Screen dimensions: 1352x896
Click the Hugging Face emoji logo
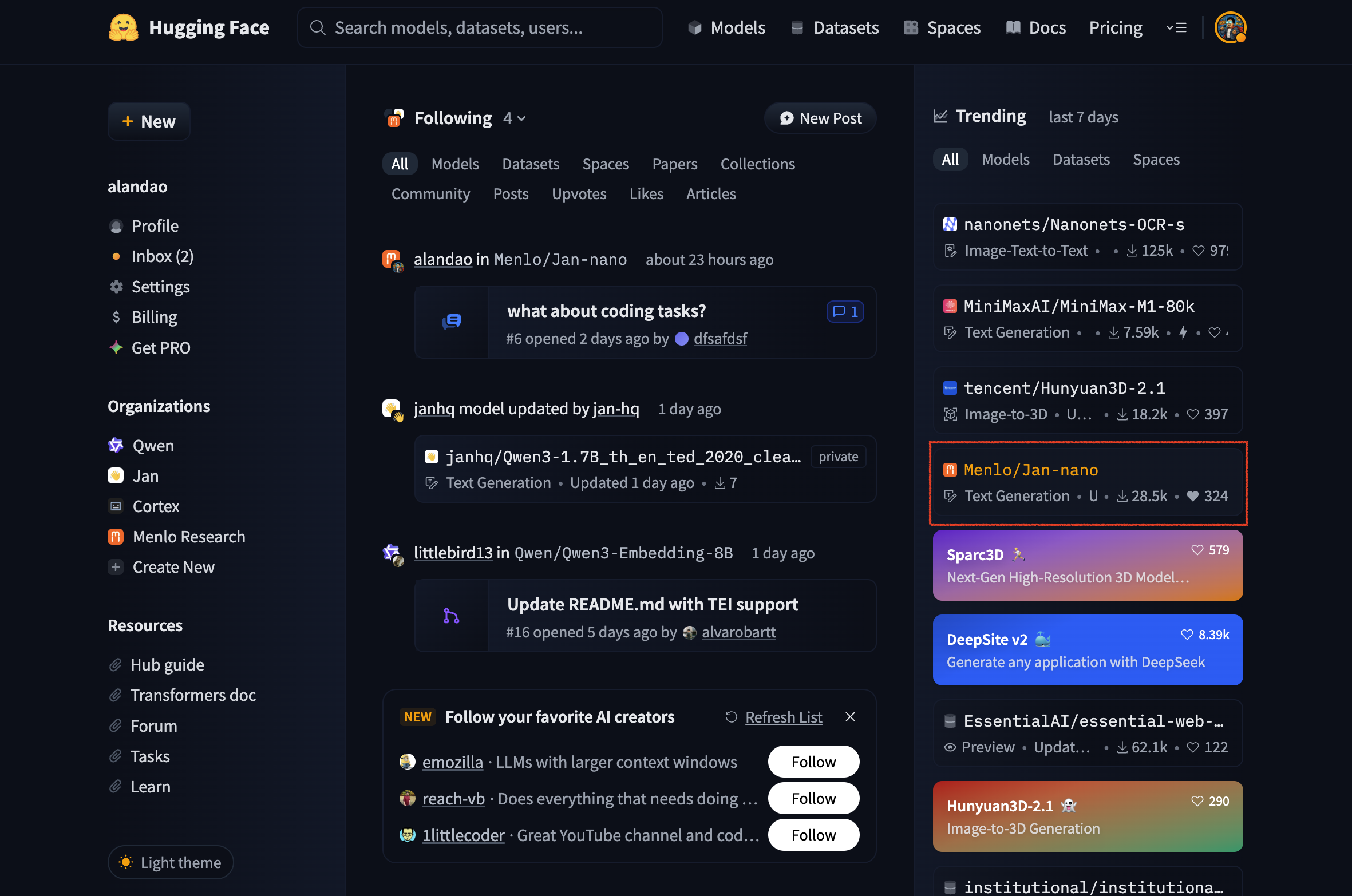pos(123,27)
